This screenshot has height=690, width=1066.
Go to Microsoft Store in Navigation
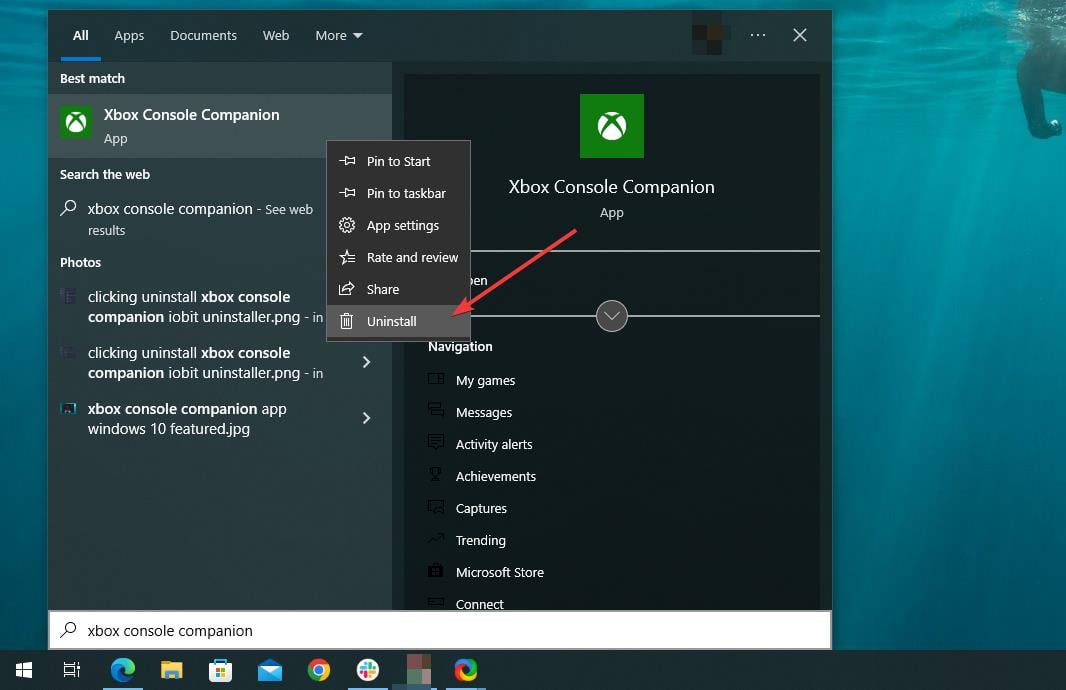[500, 572]
